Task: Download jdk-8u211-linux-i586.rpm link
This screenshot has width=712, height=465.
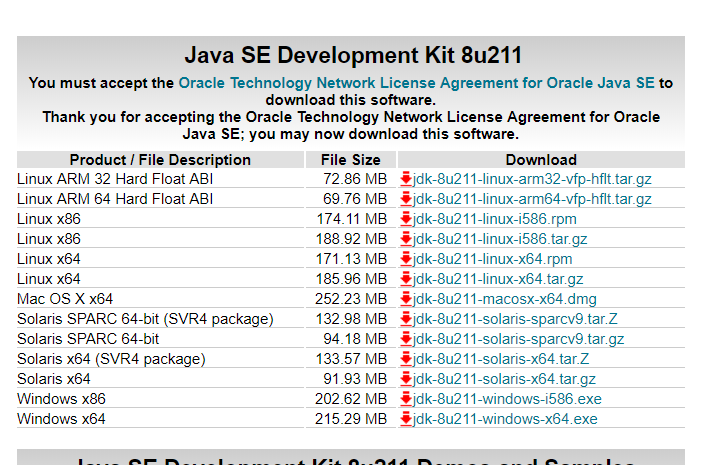Action: (x=494, y=219)
